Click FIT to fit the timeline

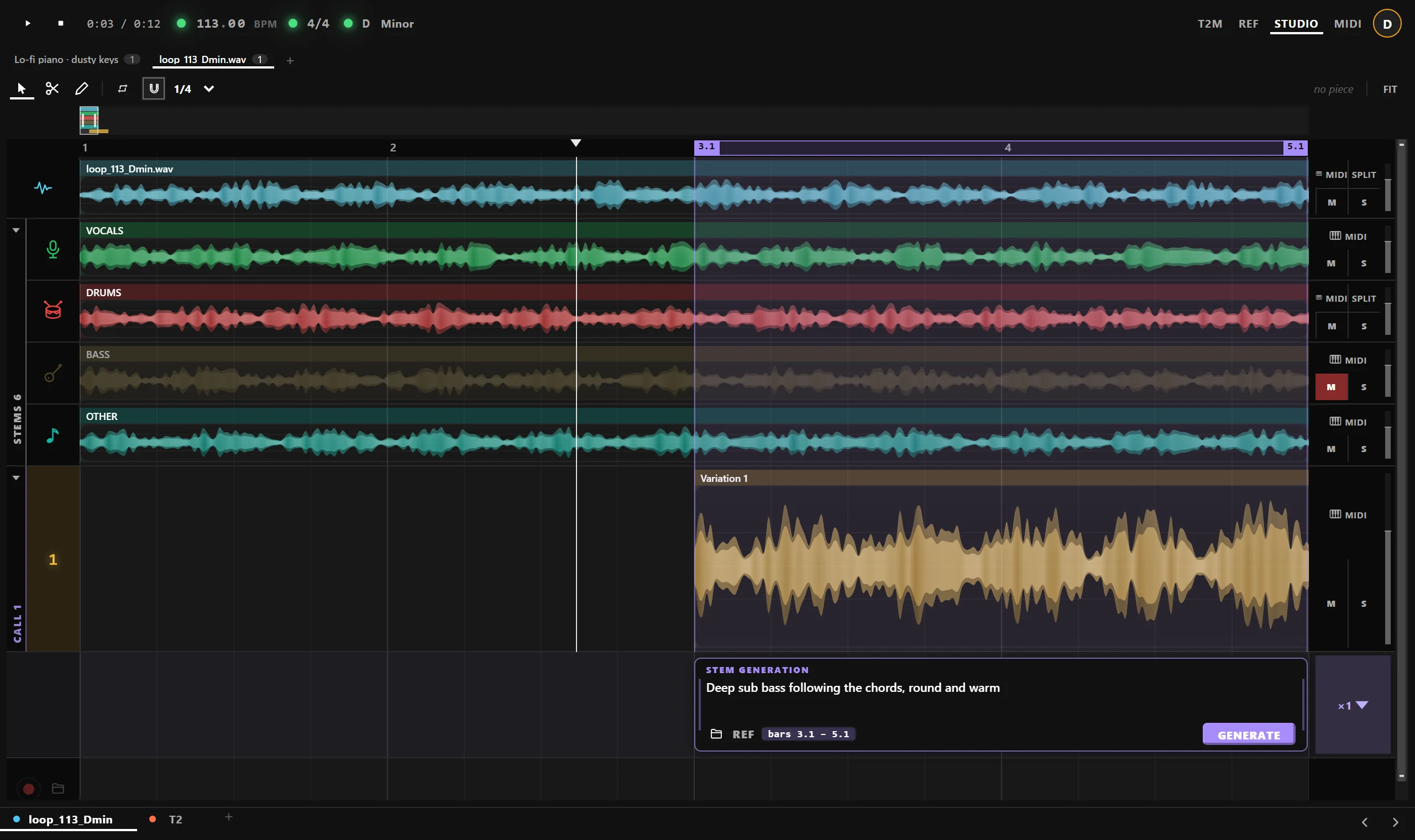[x=1390, y=90]
